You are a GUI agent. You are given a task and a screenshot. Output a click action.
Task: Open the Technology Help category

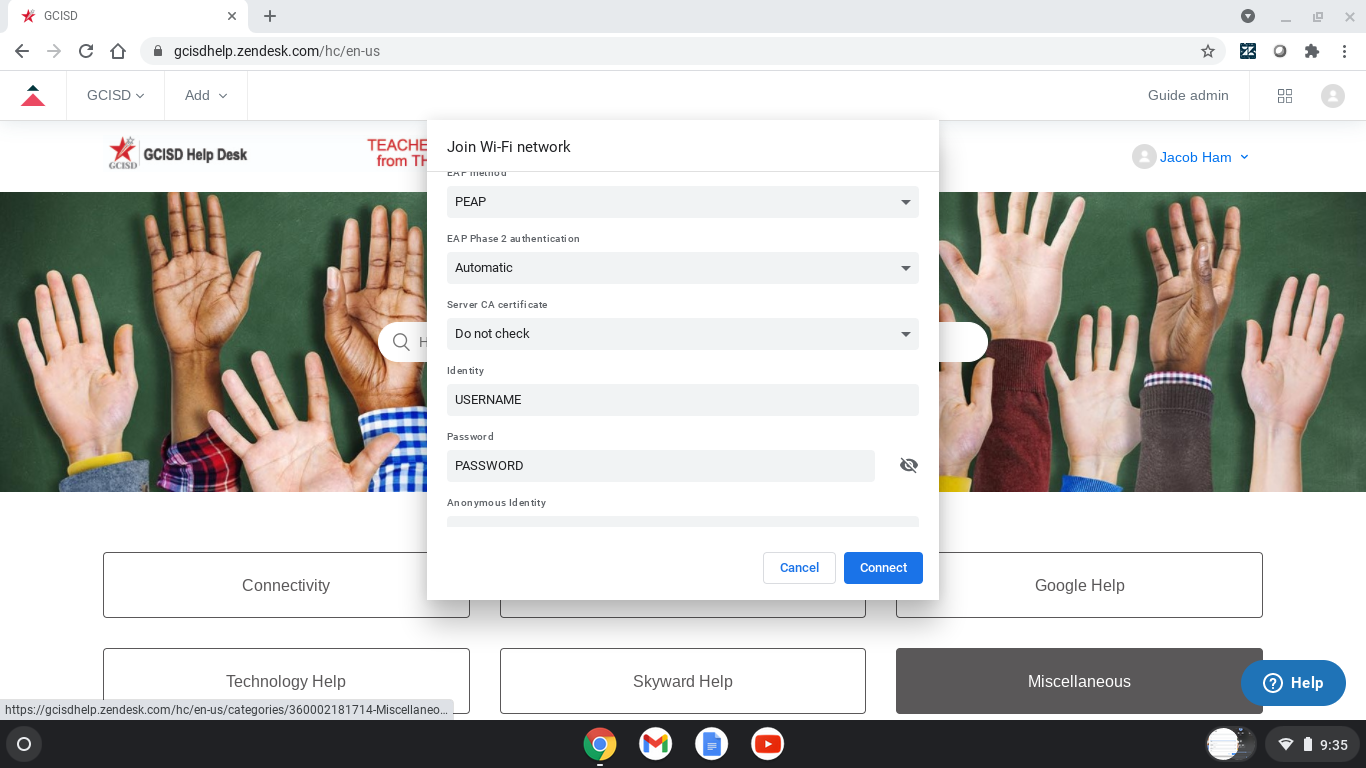click(286, 681)
